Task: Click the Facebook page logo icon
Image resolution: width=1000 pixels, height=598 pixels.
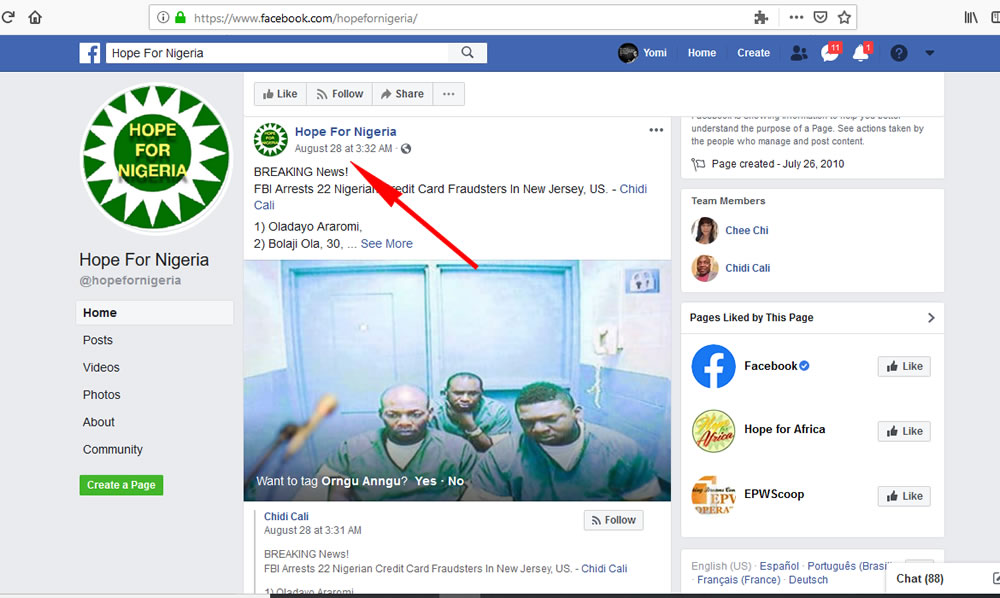Action: coord(714,367)
